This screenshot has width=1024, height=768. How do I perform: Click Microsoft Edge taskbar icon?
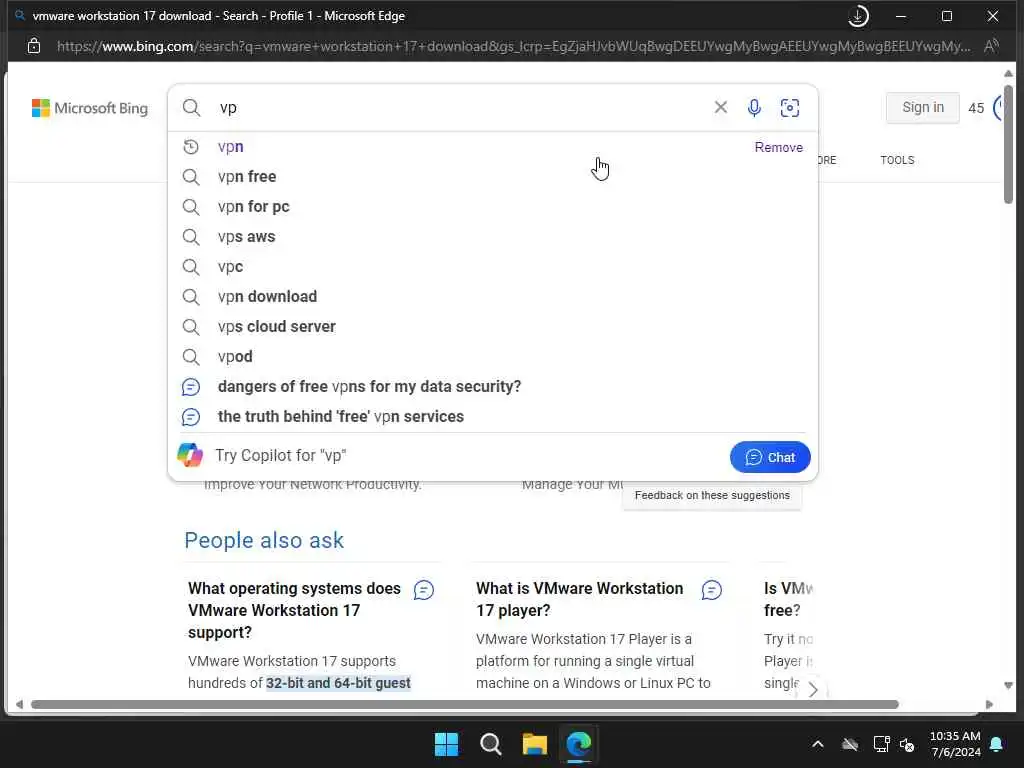[579, 744]
